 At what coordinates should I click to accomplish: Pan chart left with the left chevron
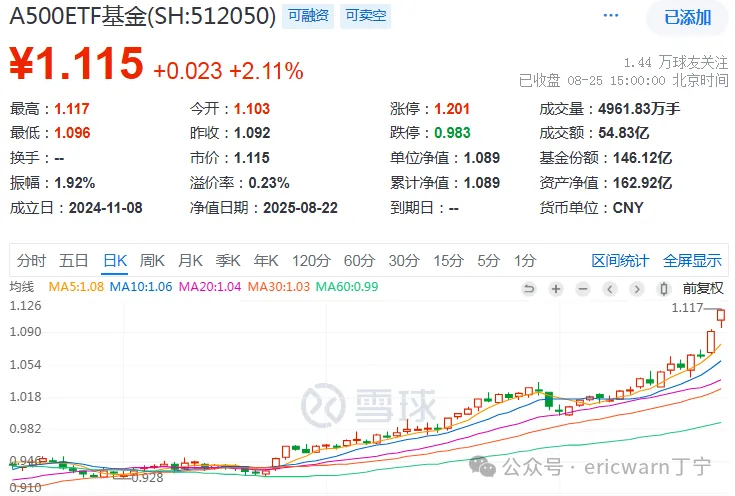pyautogui.click(x=610, y=289)
